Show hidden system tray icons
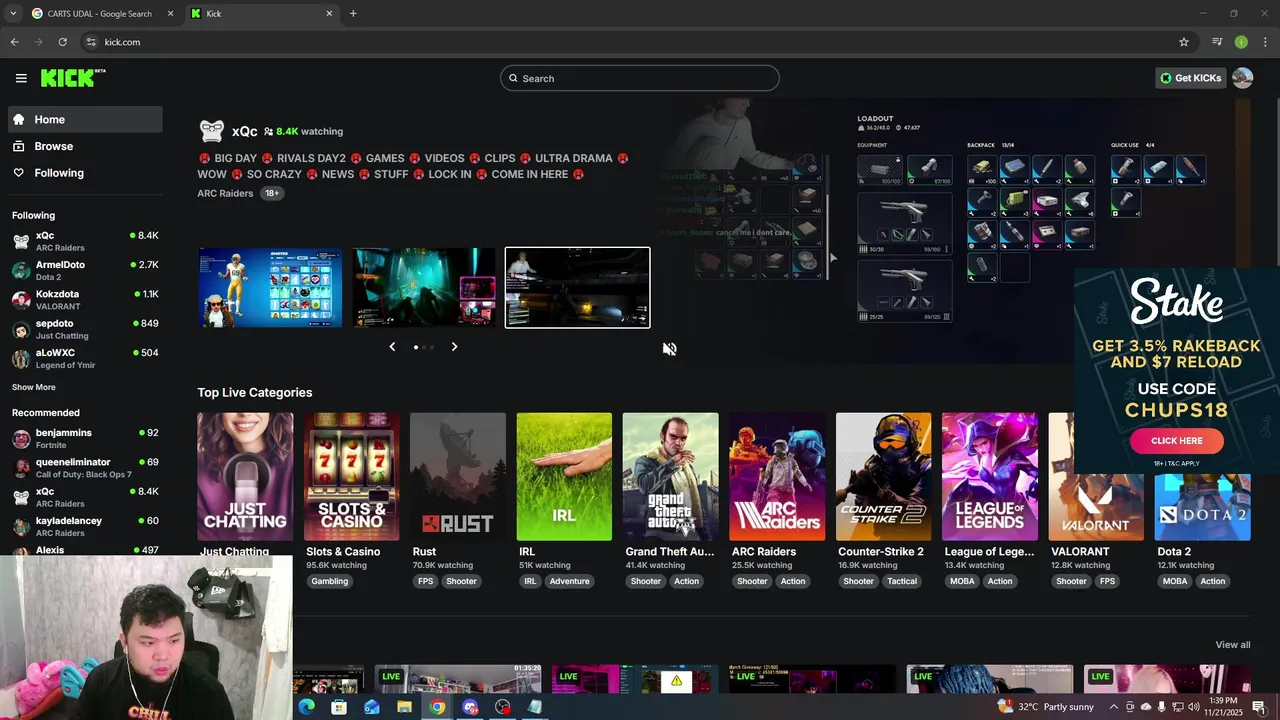 click(1114, 707)
